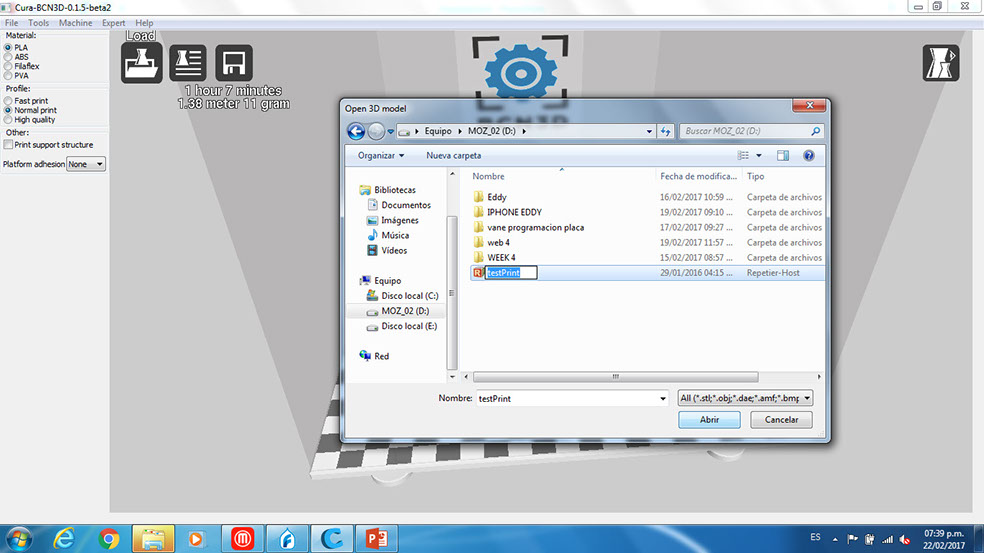Screen dimensions: 984x553
Task: Select the IPHONE EDDY folder icon
Action: [478, 212]
